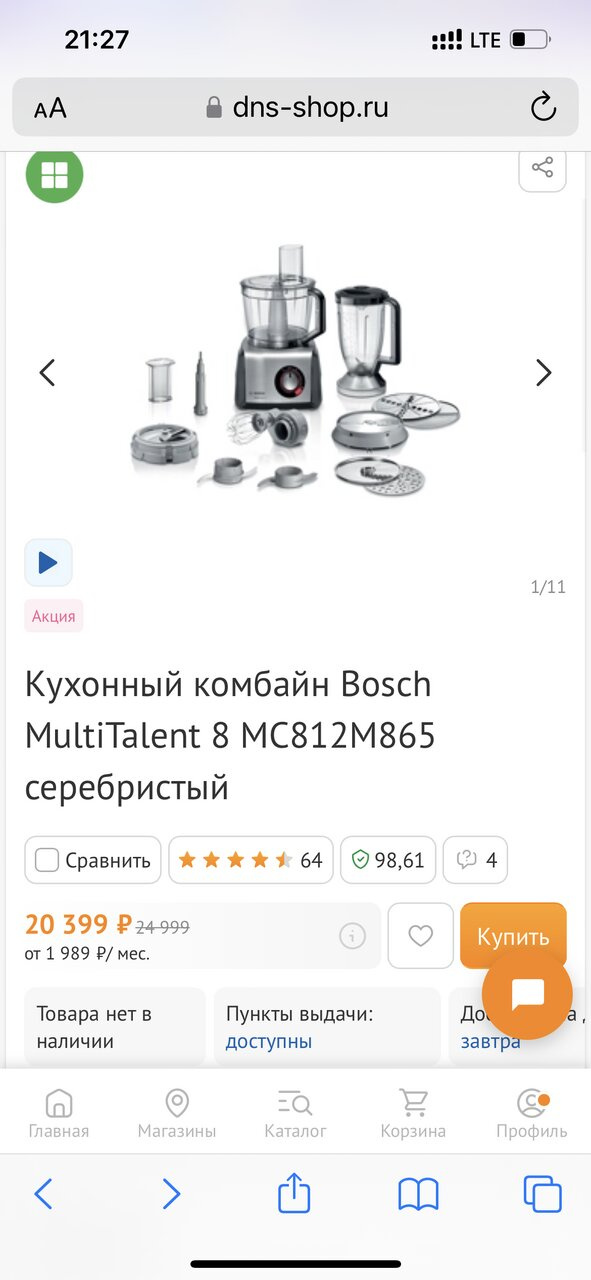Open the Магазины tab
Viewport: 591px width, 1280px height.
[177, 1115]
